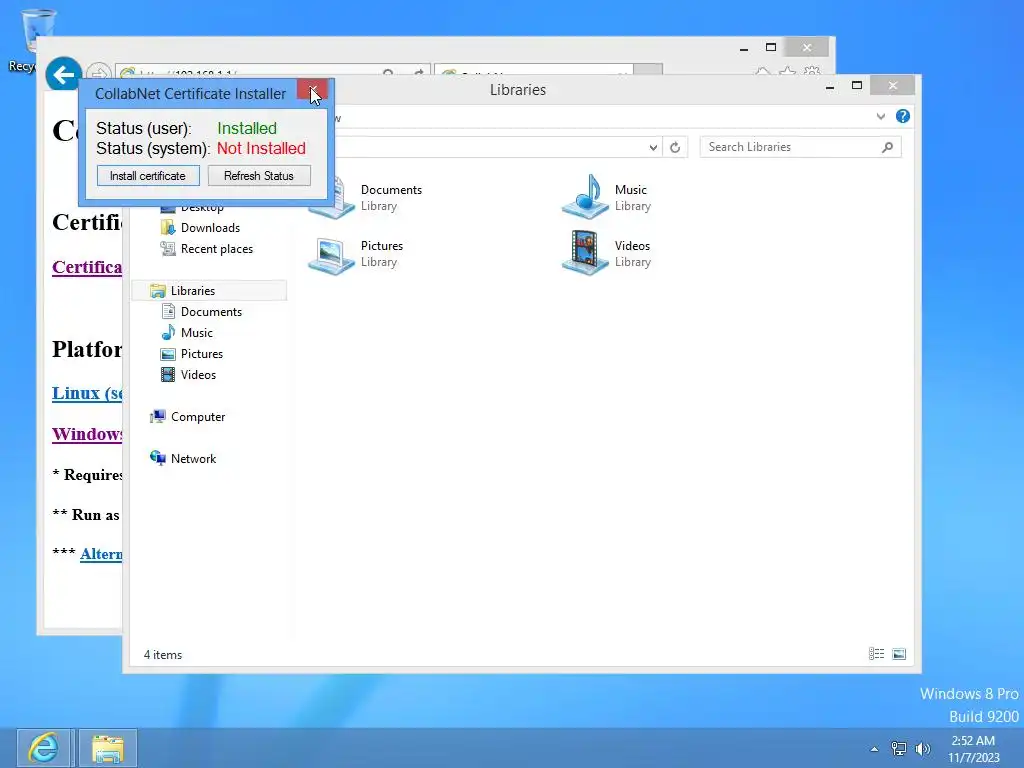Screen dimensions: 1024x768
Task: Click the volume speaker tray icon
Action: click(923, 748)
